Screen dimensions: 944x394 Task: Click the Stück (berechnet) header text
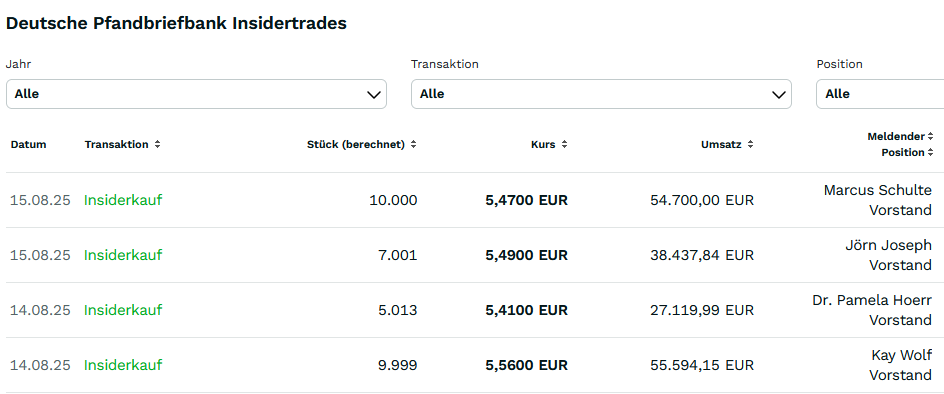point(356,145)
